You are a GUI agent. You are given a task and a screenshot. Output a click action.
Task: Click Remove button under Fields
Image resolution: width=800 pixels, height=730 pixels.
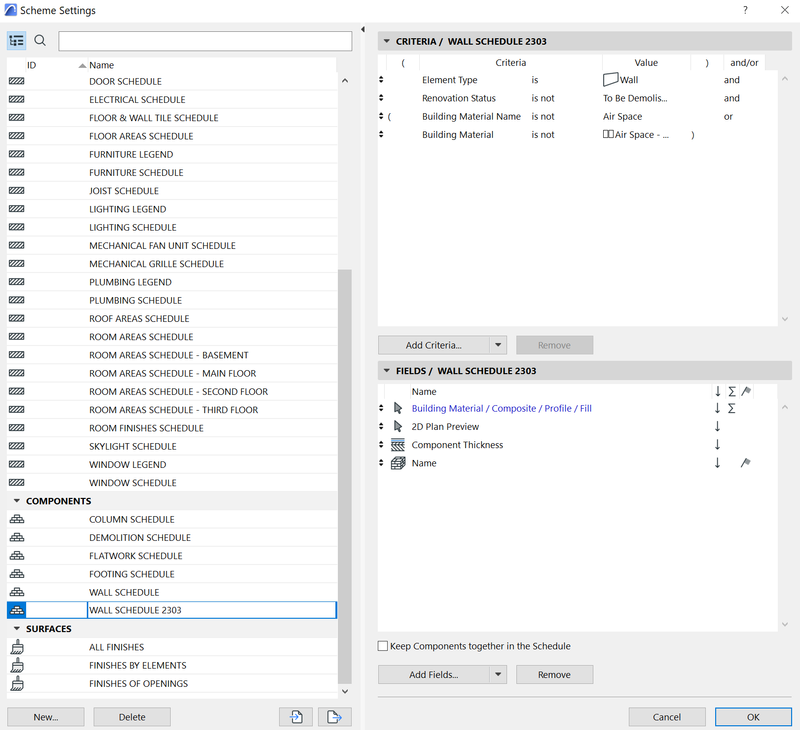coord(555,674)
